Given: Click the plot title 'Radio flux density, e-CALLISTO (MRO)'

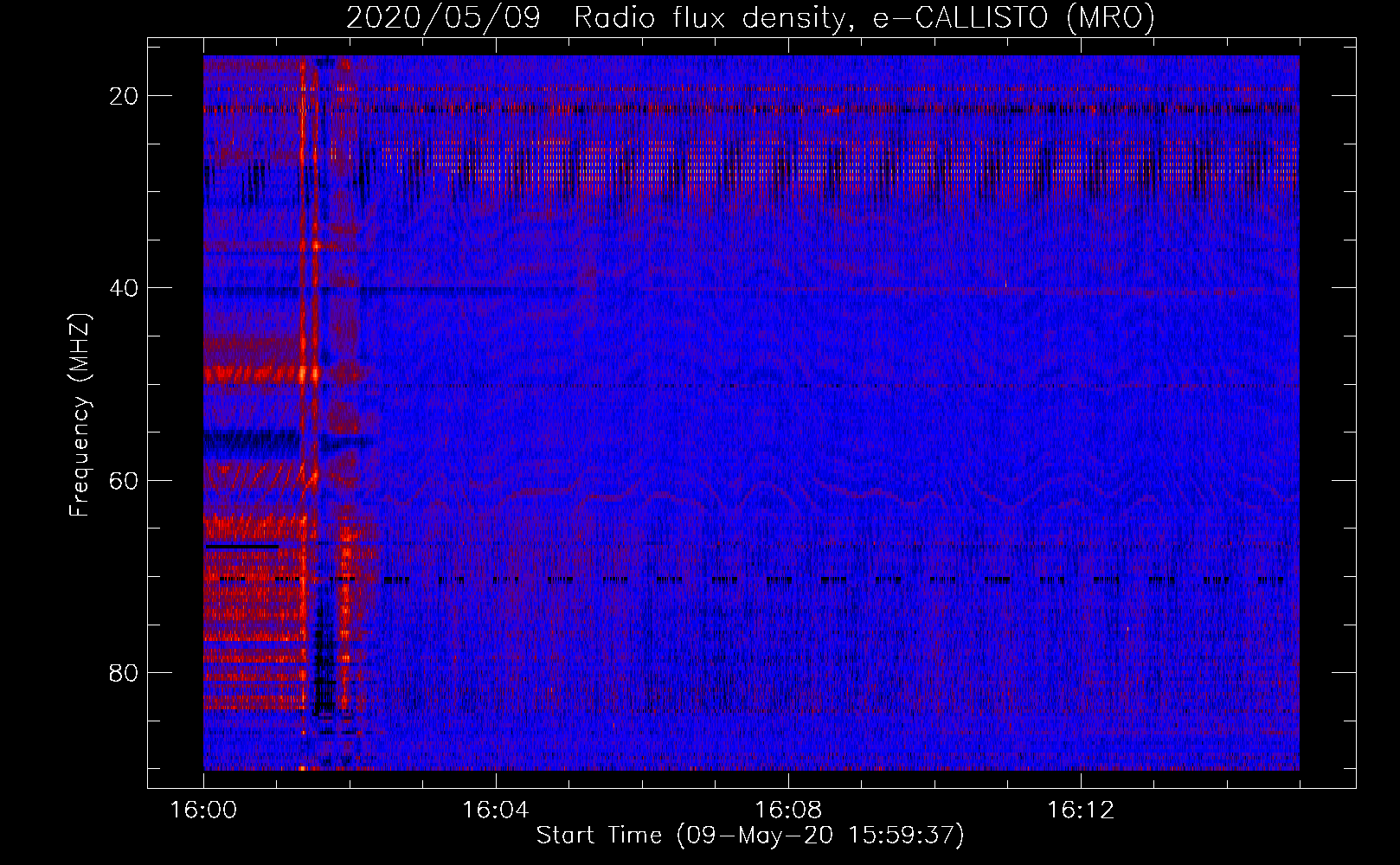Looking at the screenshot, I should (x=864, y=17).
